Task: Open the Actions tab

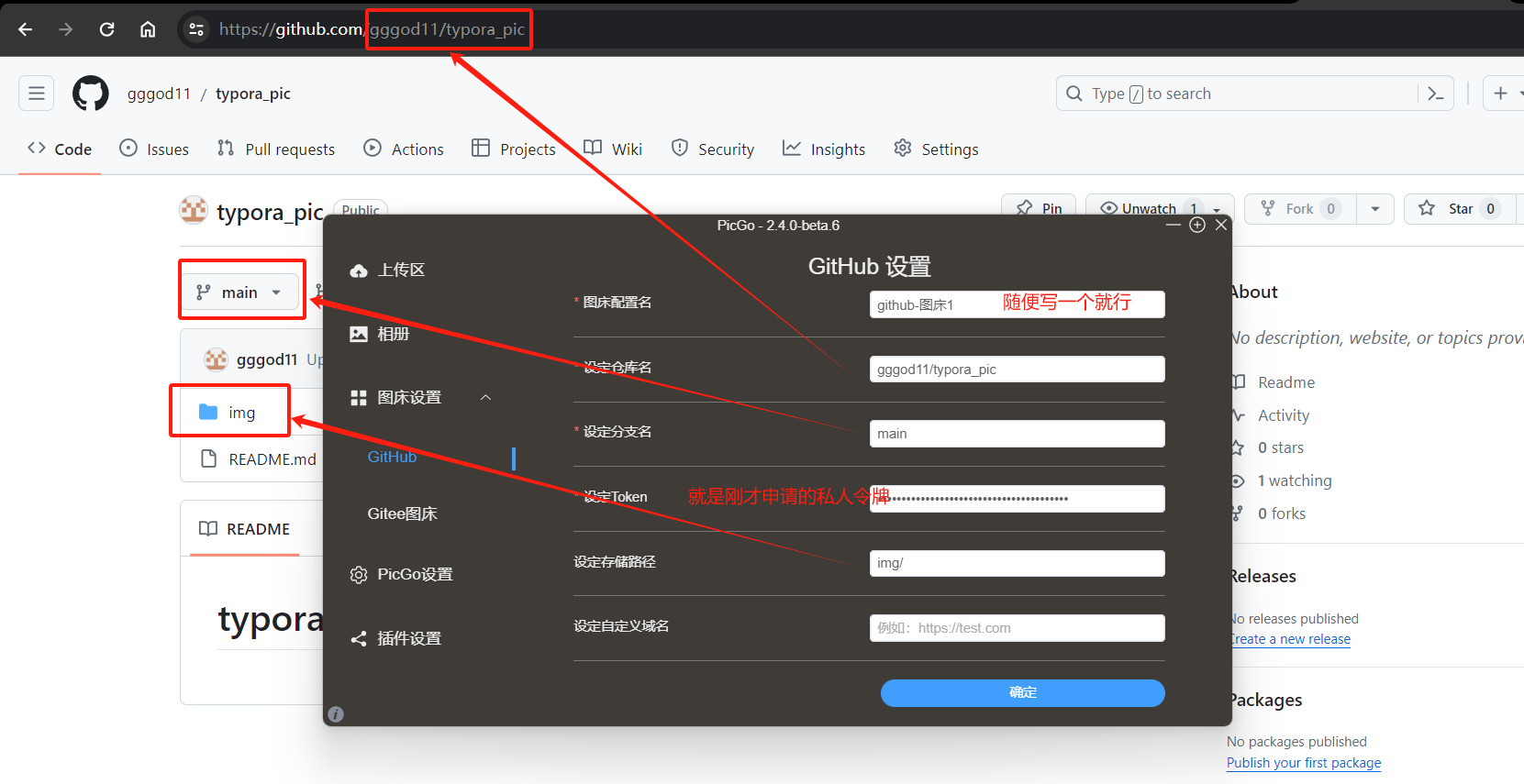Action: click(404, 149)
